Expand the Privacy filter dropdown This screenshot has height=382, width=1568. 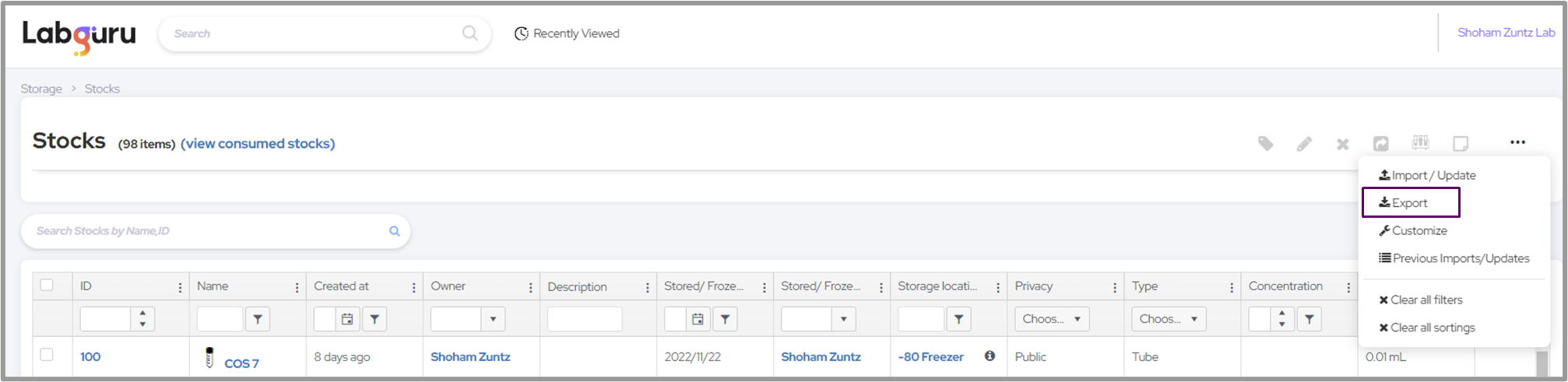click(1052, 319)
